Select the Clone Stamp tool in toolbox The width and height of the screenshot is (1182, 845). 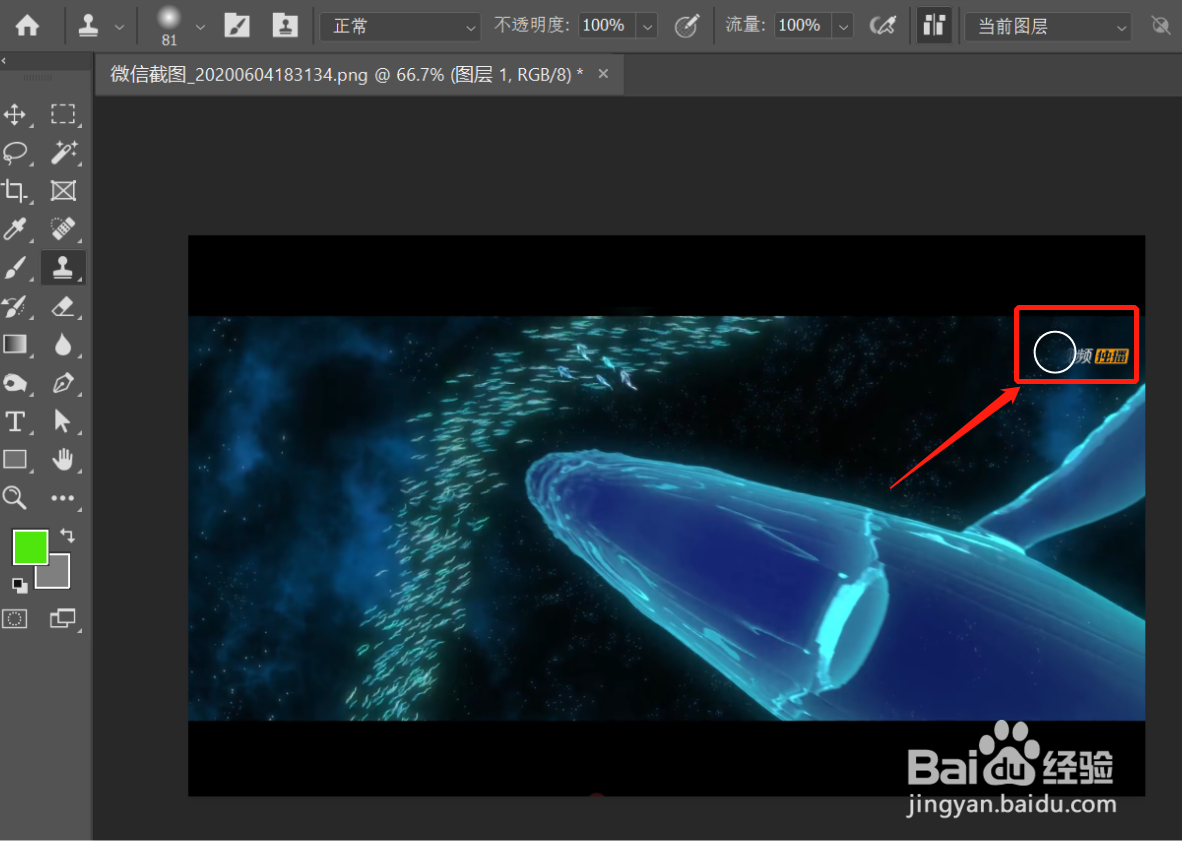[x=63, y=268]
